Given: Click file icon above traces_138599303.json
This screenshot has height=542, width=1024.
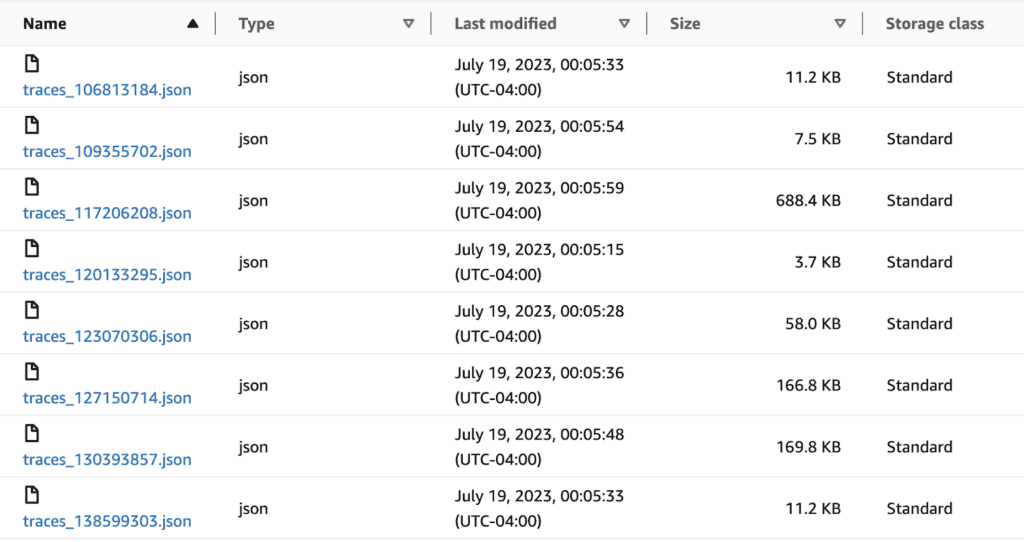Looking at the screenshot, I should 31,495.
